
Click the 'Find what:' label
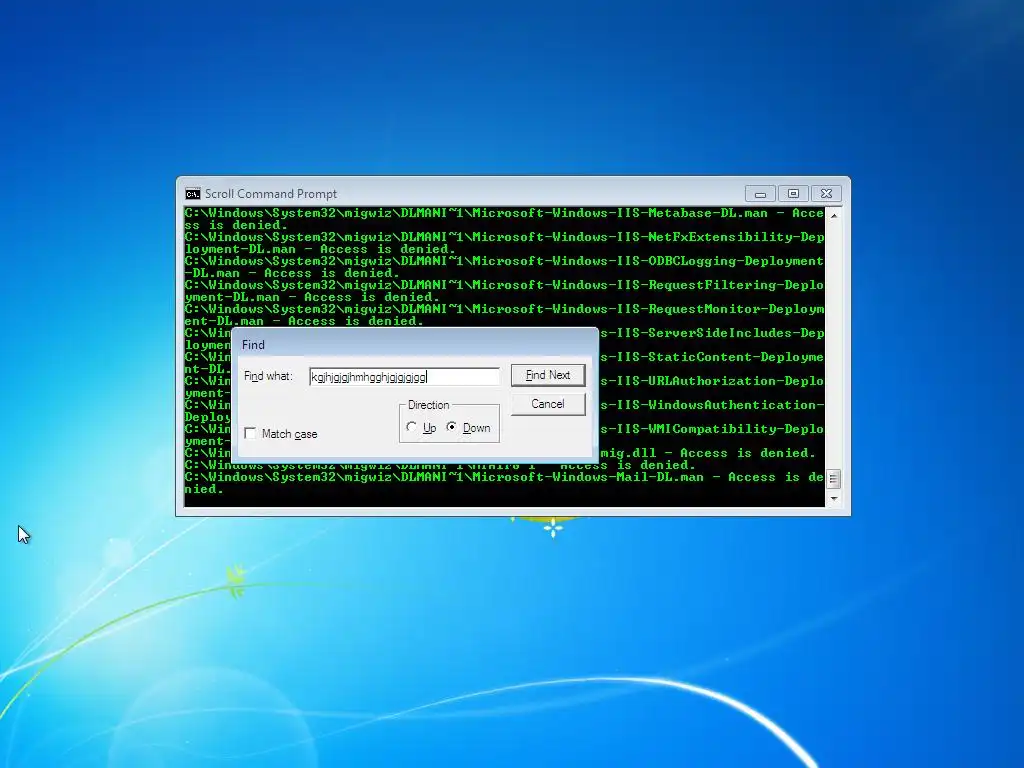pyautogui.click(x=268, y=376)
